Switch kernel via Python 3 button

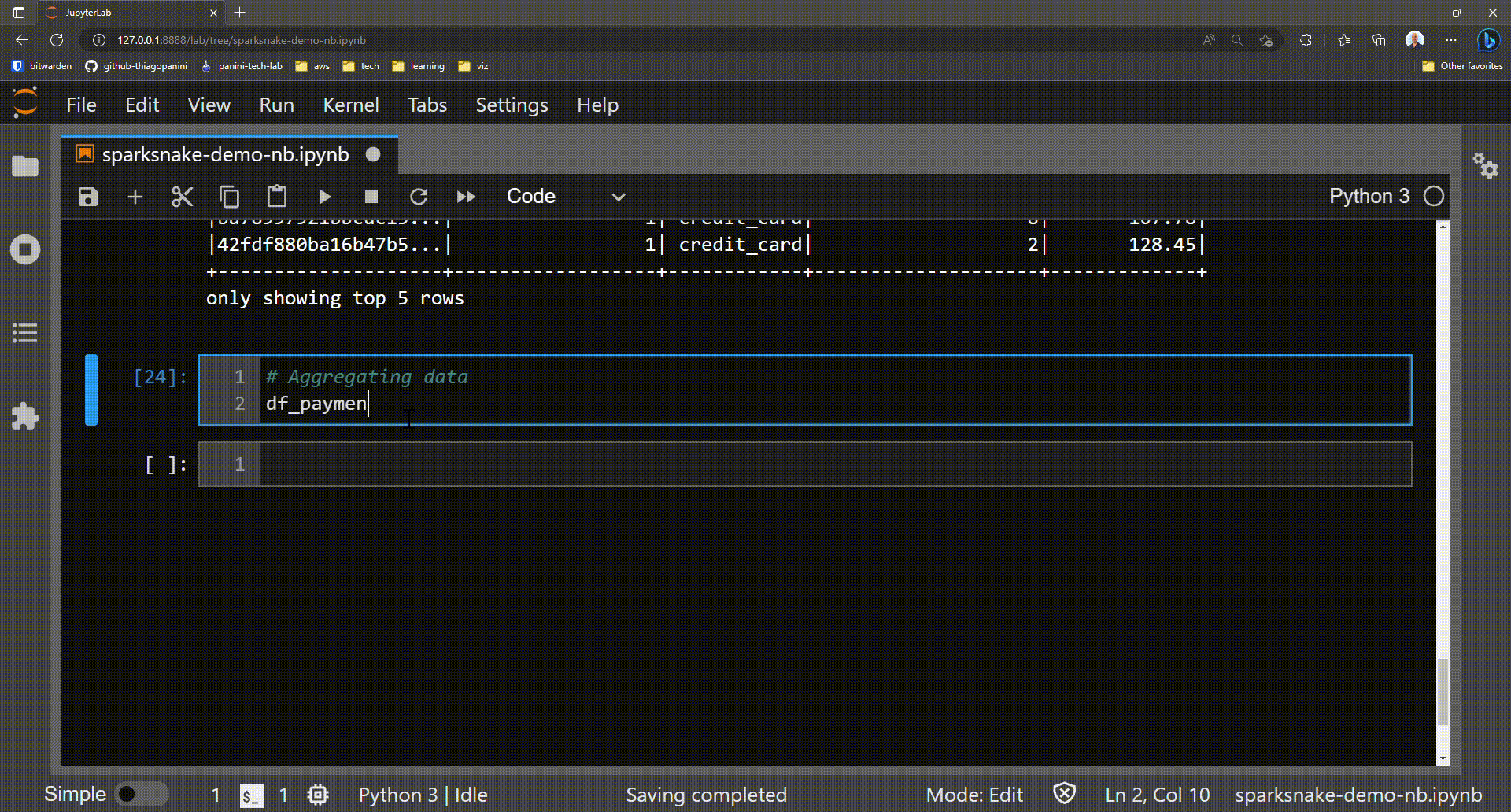(1369, 197)
